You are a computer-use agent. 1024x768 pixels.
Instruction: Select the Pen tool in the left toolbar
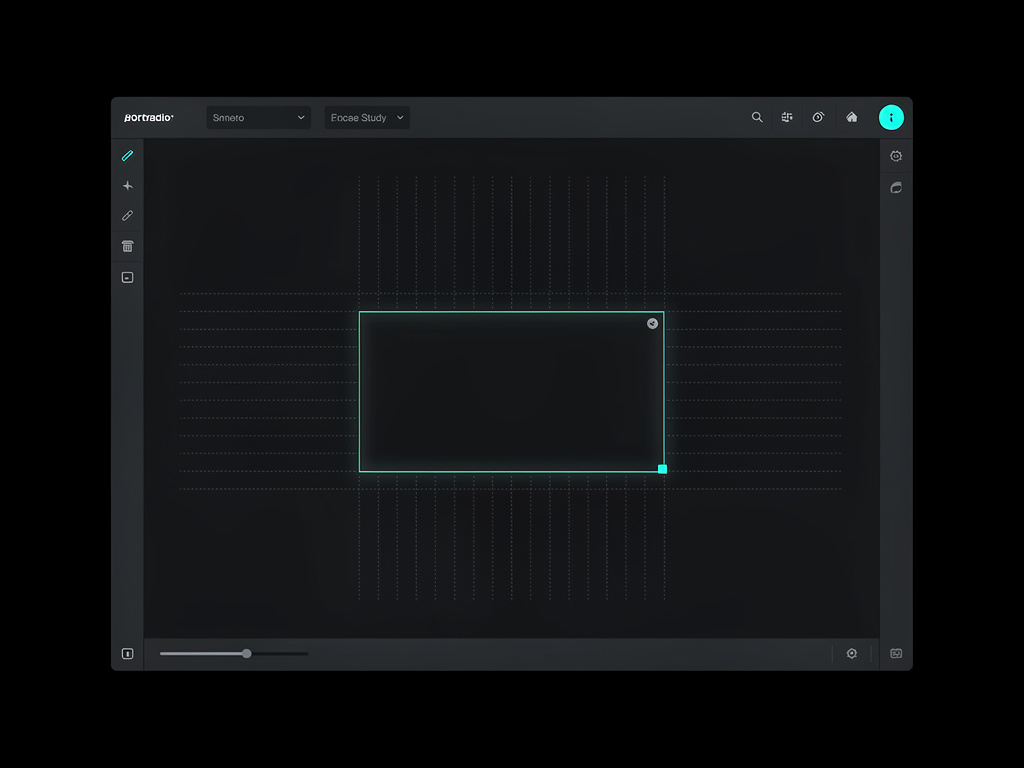[127, 155]
